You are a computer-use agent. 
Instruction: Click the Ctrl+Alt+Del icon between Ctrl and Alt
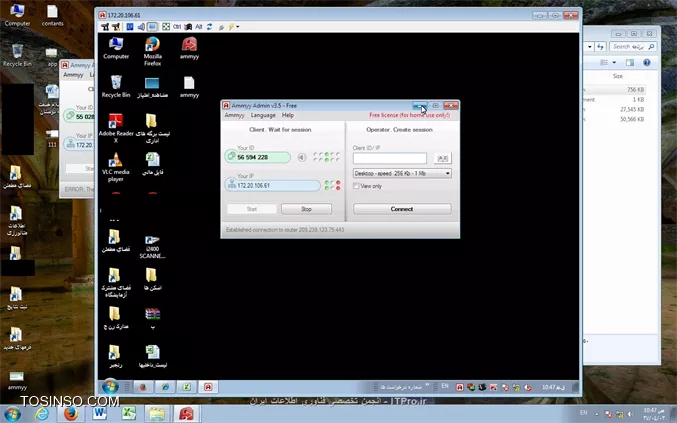[188, 27]
